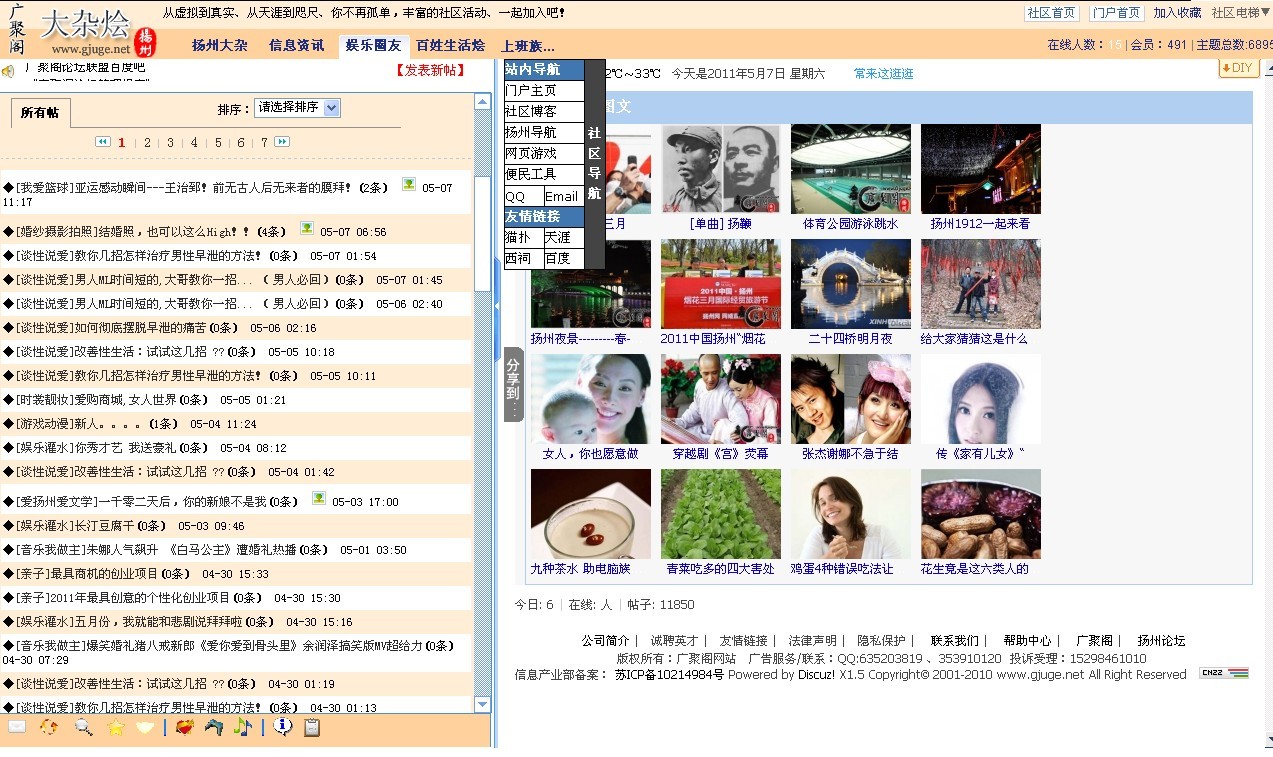
Task: Open the blue info speech bubble icon
Action: coord(283,727)
